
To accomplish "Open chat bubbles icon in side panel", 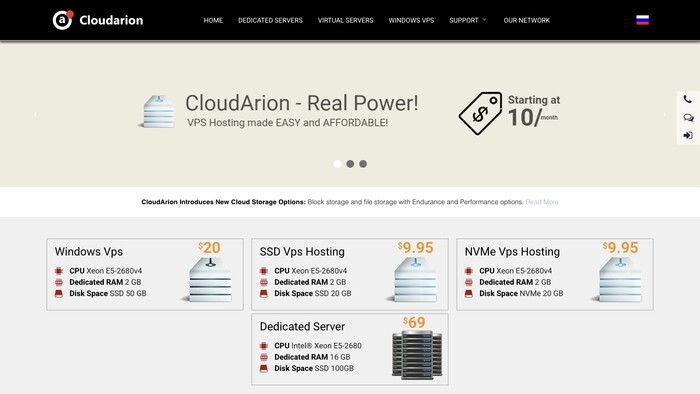I will click(x=688, y=118).
